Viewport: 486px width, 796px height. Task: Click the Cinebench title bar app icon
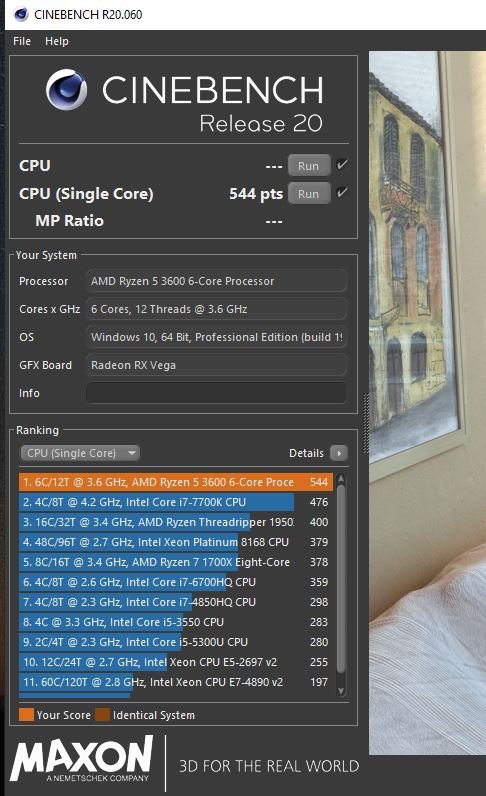(x=21, y=14)
